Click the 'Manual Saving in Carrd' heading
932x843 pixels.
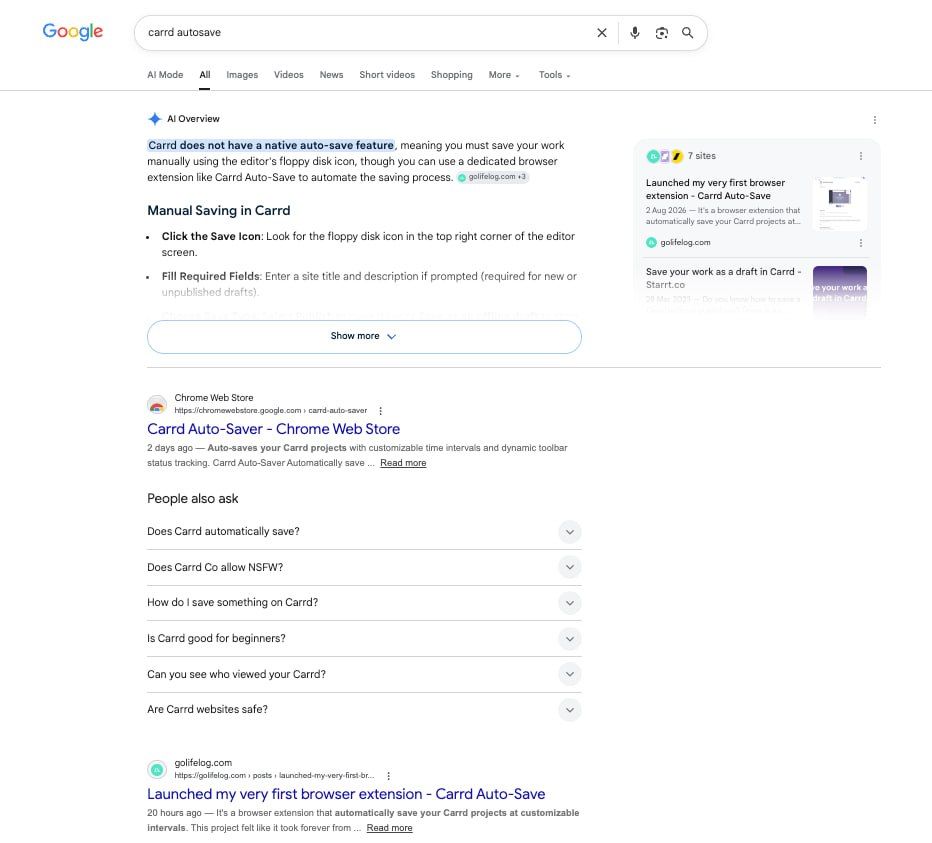[x=219, y=210]
